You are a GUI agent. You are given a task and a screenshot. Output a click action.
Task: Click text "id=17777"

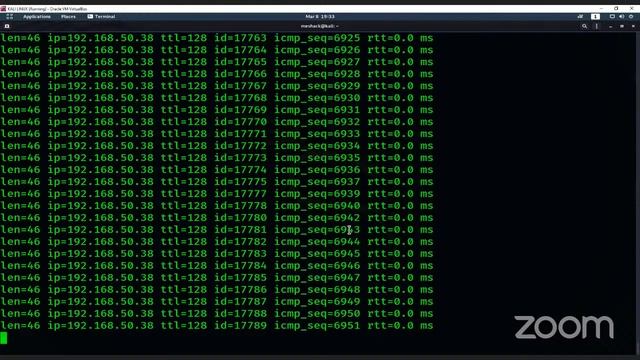point(240,194)
